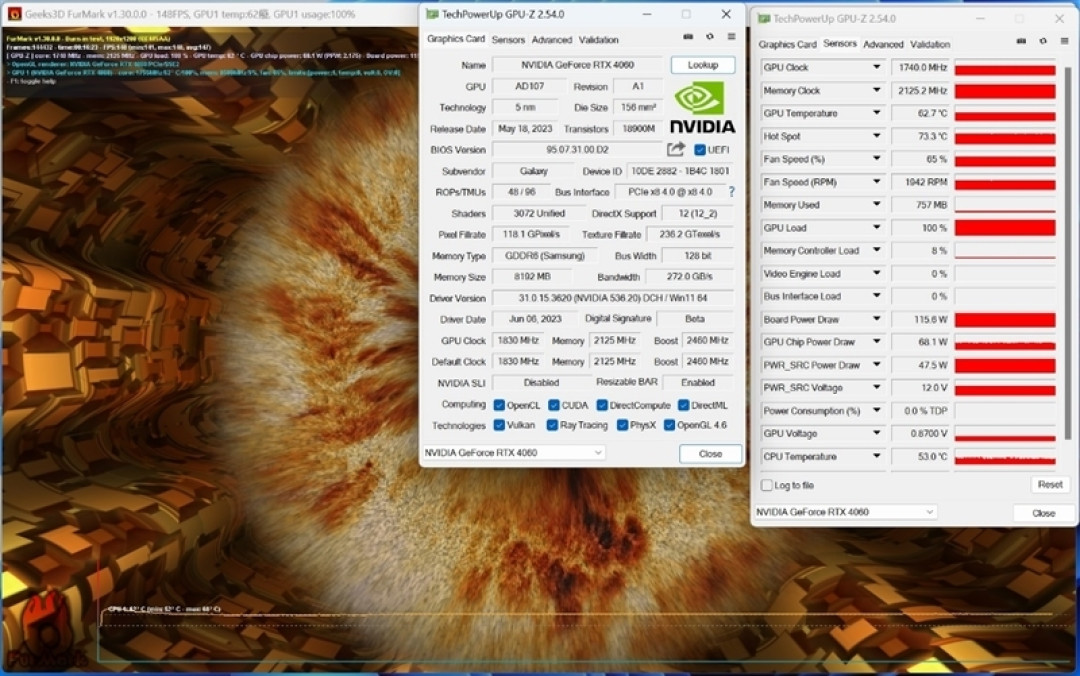Open the Board Power Draw dropdown
The image size is (1080, 676).
point(876,319)
